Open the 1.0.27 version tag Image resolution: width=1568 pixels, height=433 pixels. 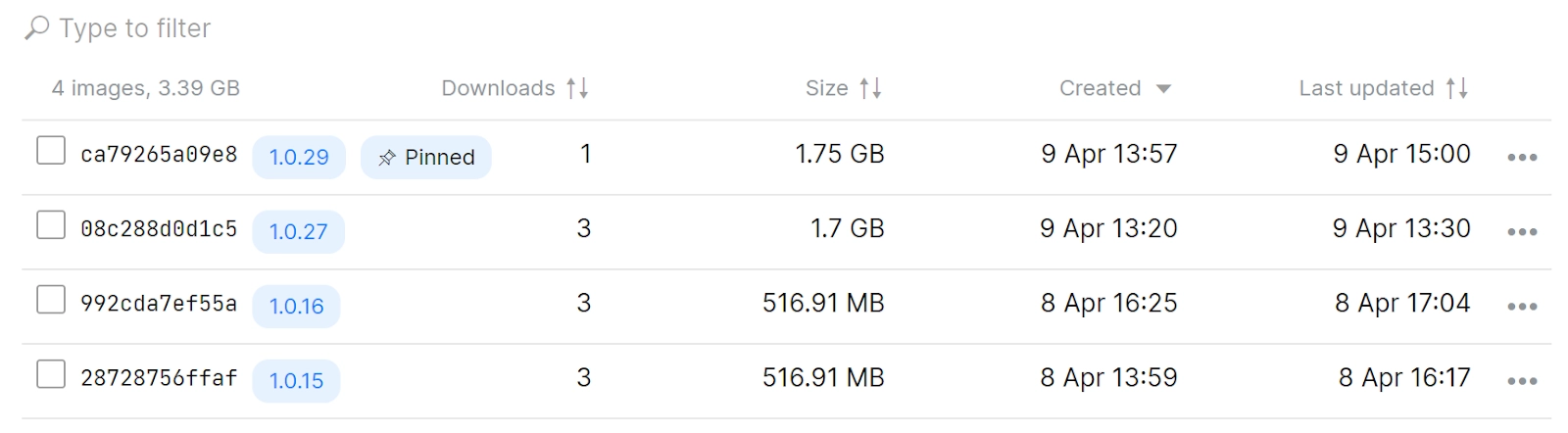(299, 231)
